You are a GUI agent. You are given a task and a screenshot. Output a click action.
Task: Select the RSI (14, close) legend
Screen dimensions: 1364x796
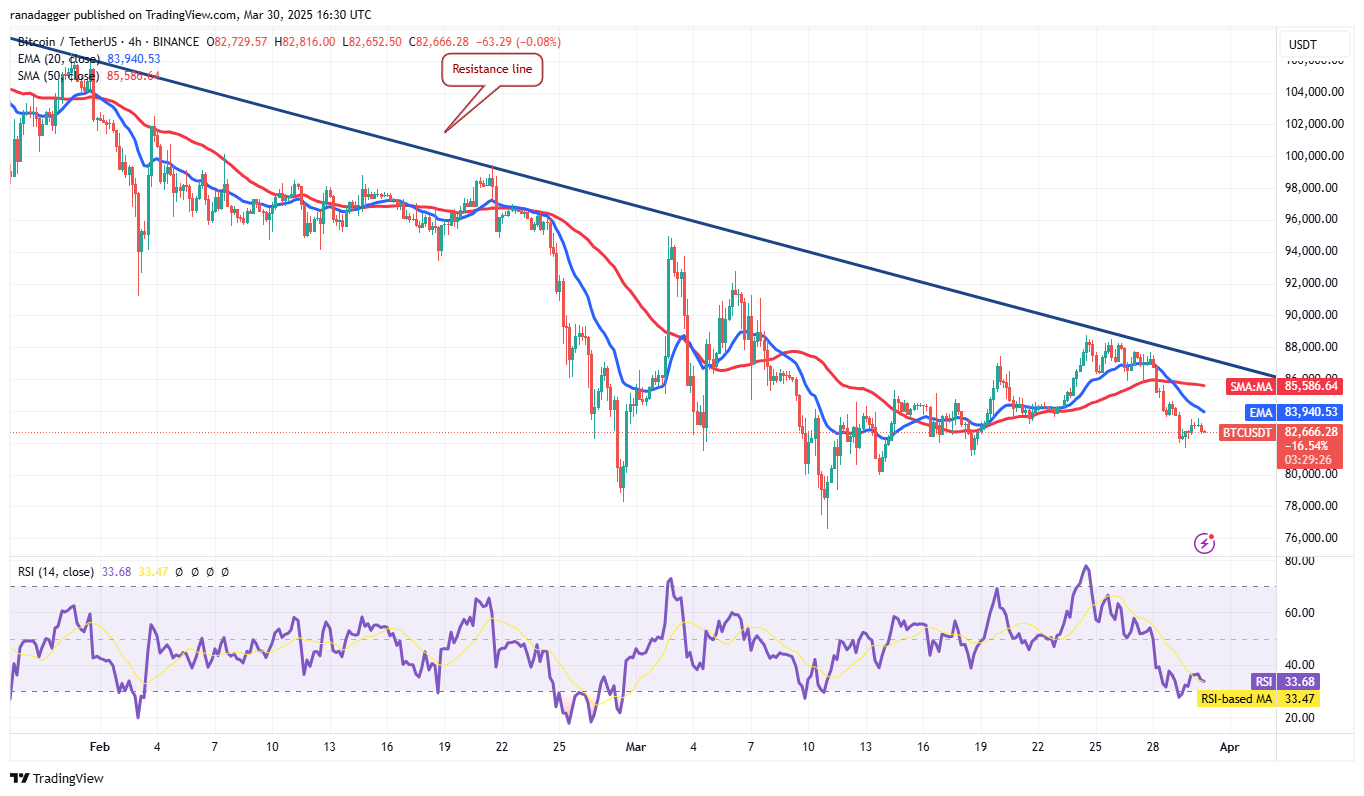click(56, 572)
